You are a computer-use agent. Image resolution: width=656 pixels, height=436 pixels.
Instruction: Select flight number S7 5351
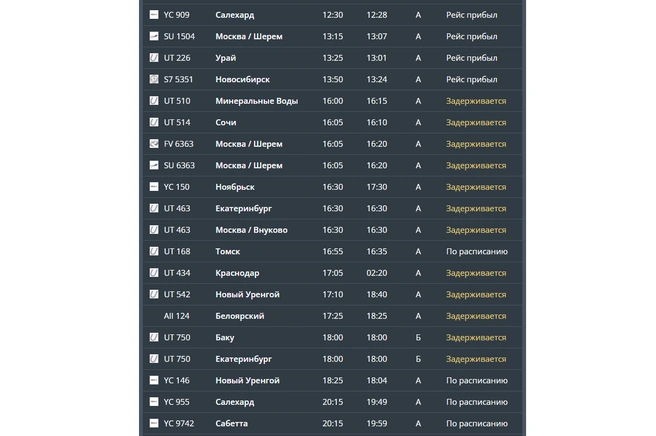click(178, 79)
